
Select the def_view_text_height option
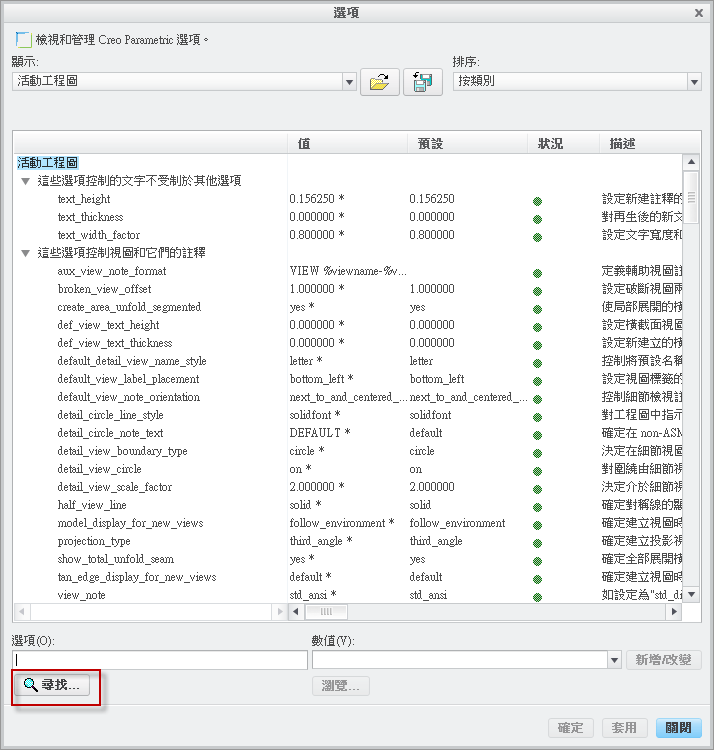(108, 325)
